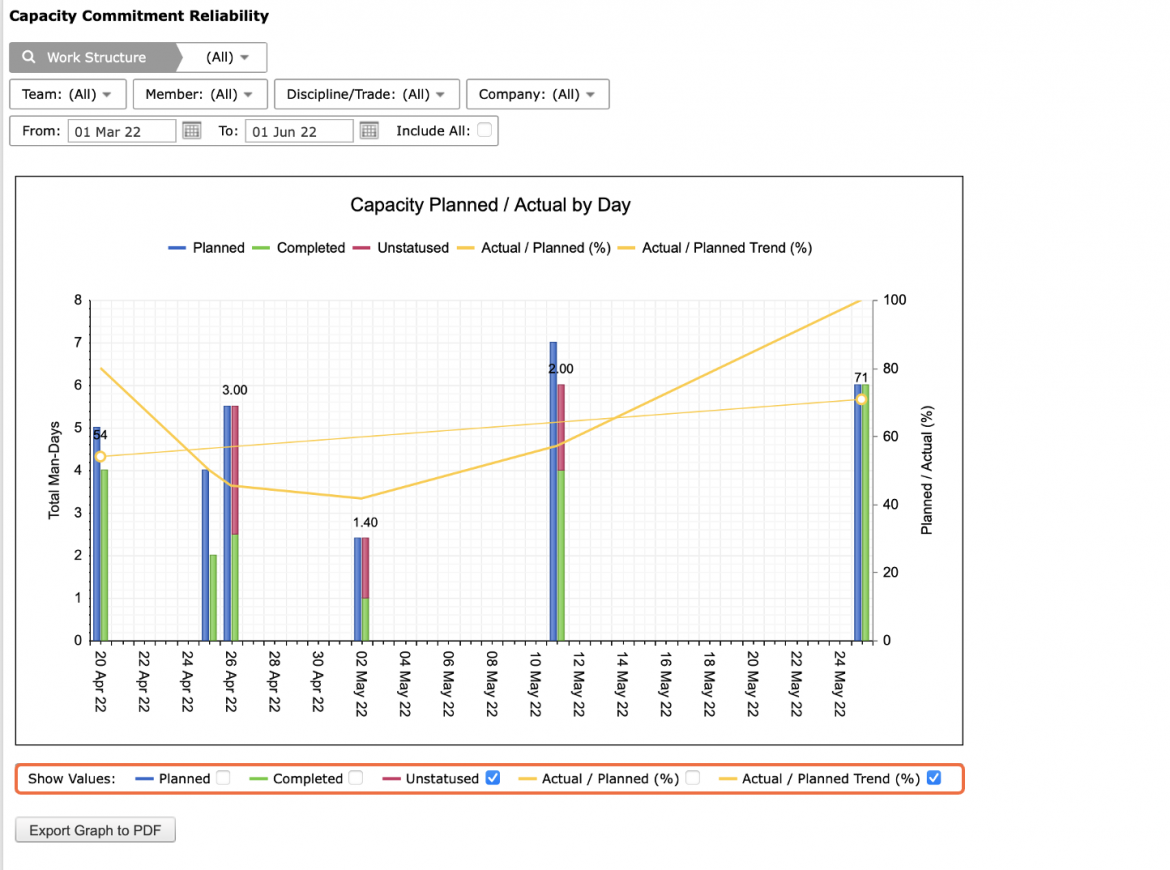Check the Planned show values checkbox

pos(223,777)
